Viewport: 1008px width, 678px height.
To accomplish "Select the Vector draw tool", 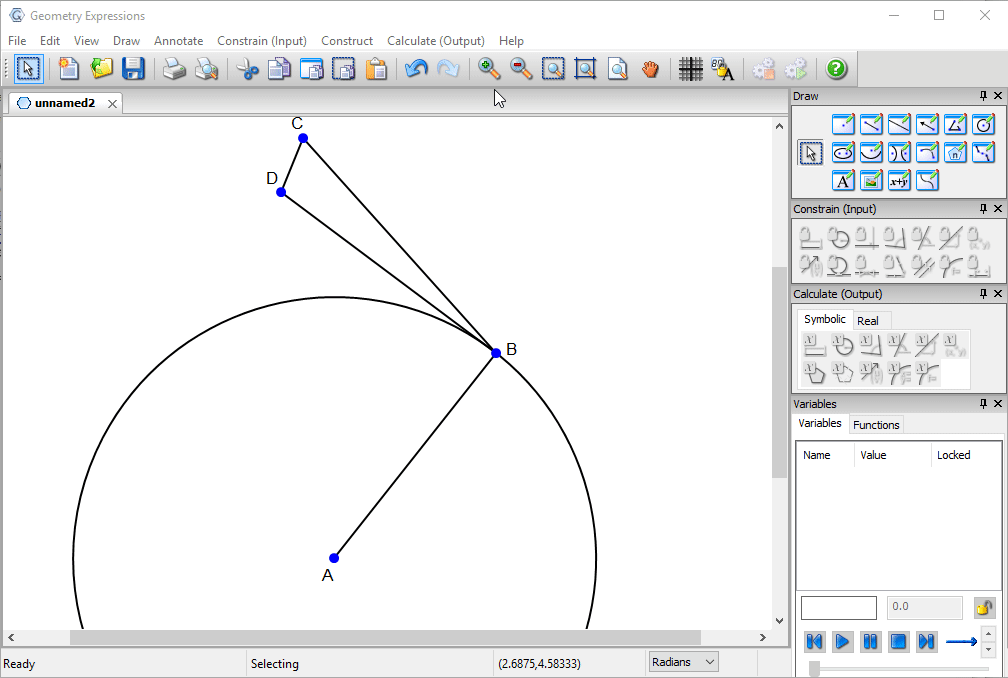I will click(x=927, y=124).
